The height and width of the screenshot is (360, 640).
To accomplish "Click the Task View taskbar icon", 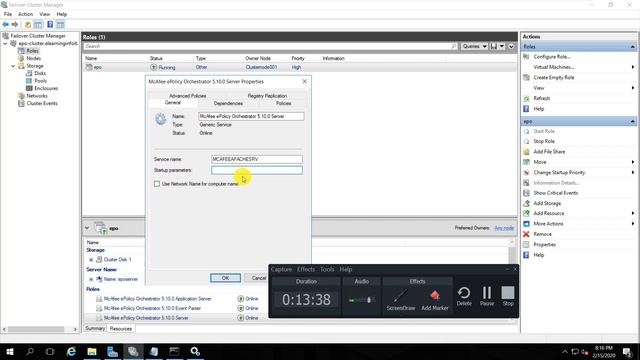I will tap(50, 351).
